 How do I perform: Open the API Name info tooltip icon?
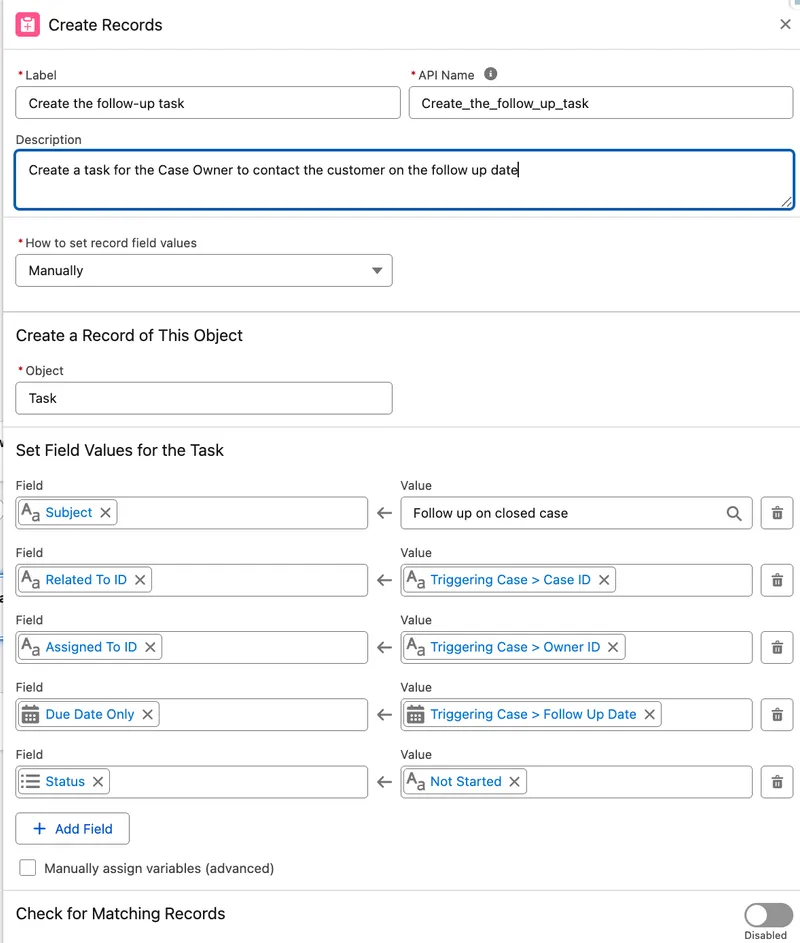point(491,74)
